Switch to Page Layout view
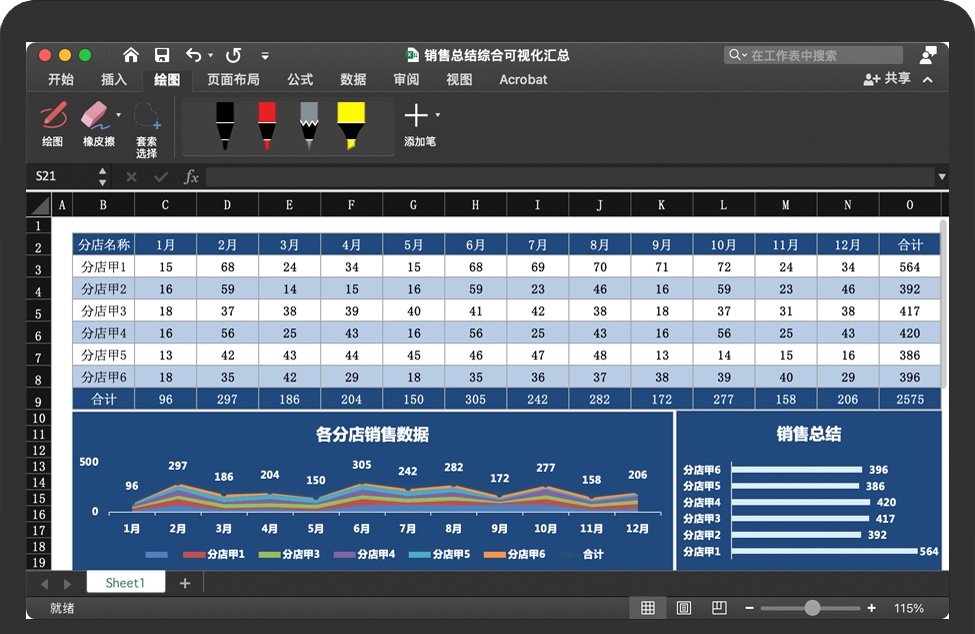This screenshot has height=634, width=975. click(x=684, y=608)
